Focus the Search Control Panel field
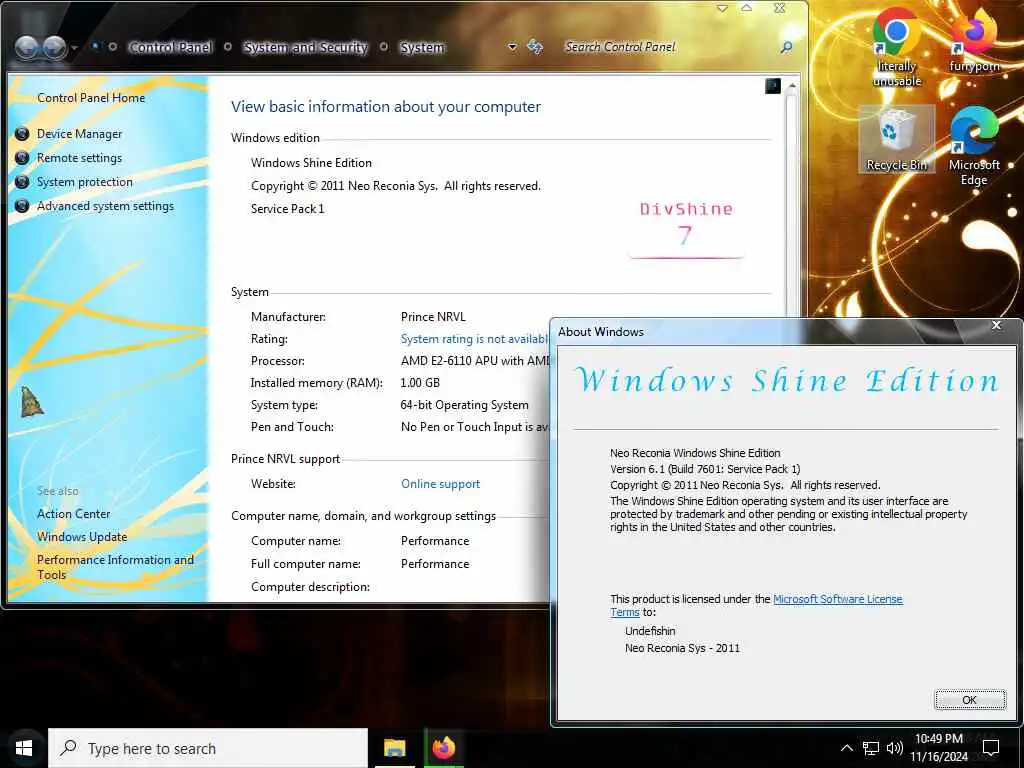 [669, 47]
